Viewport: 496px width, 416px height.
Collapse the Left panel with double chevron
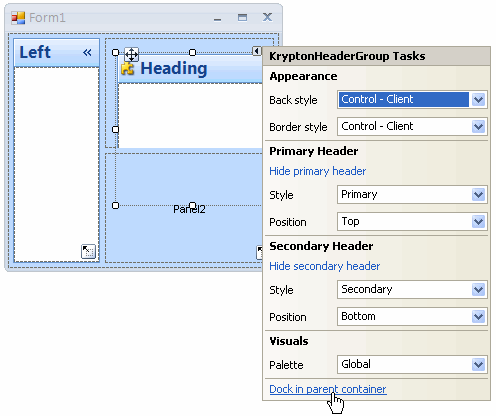click(x=87, y=52)
